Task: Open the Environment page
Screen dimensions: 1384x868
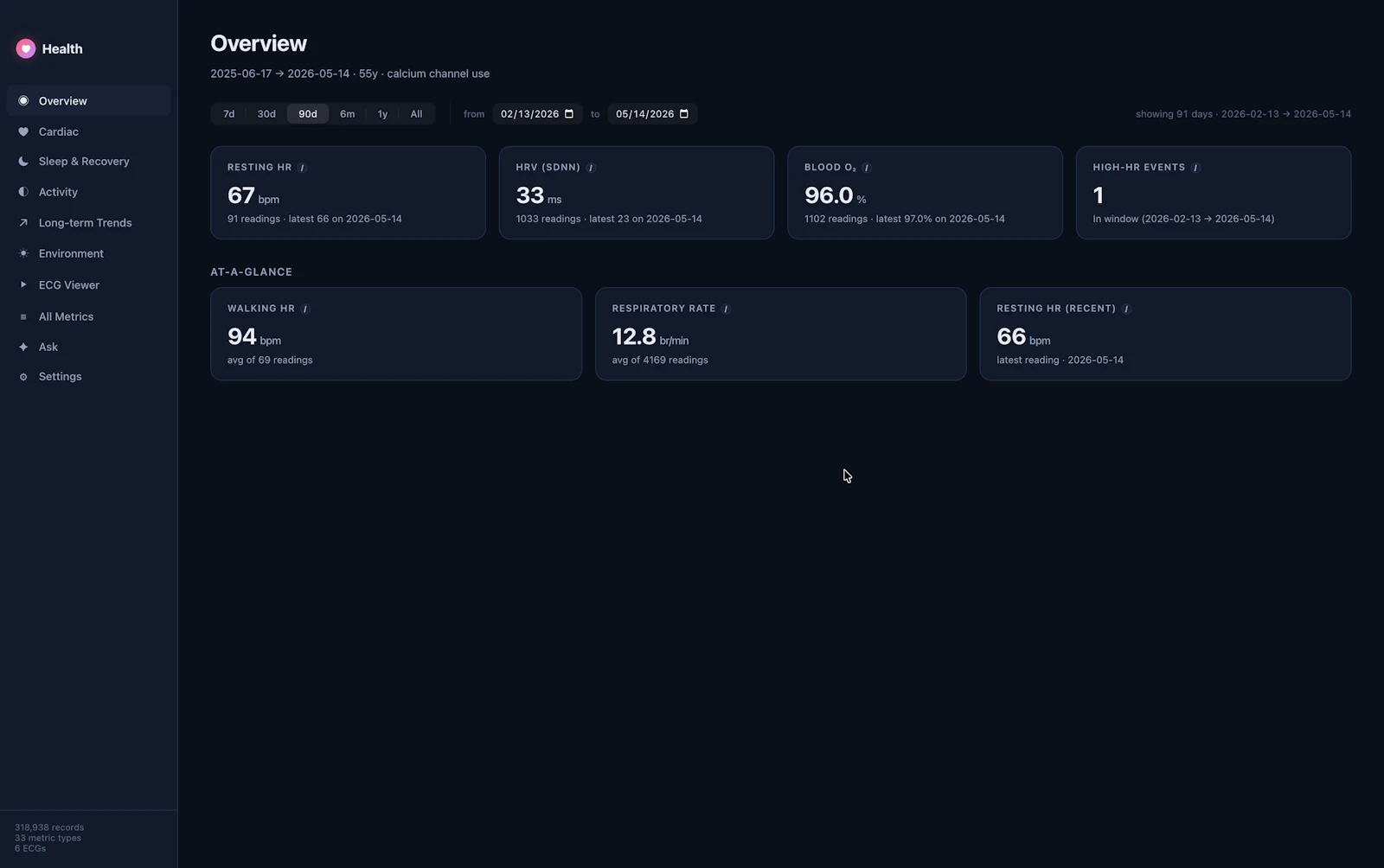Action: (88, 253)
